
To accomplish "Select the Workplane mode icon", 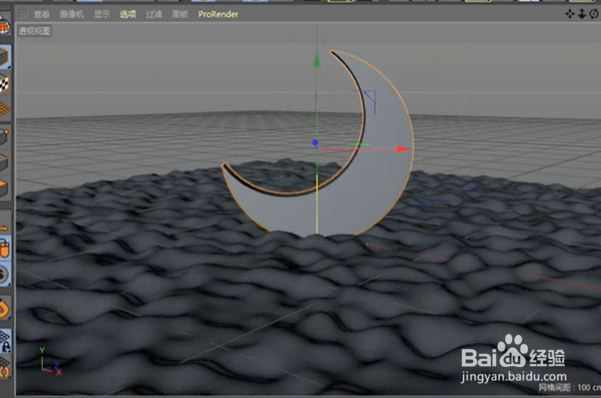I will pyautogui.click(x=4, y=109).
